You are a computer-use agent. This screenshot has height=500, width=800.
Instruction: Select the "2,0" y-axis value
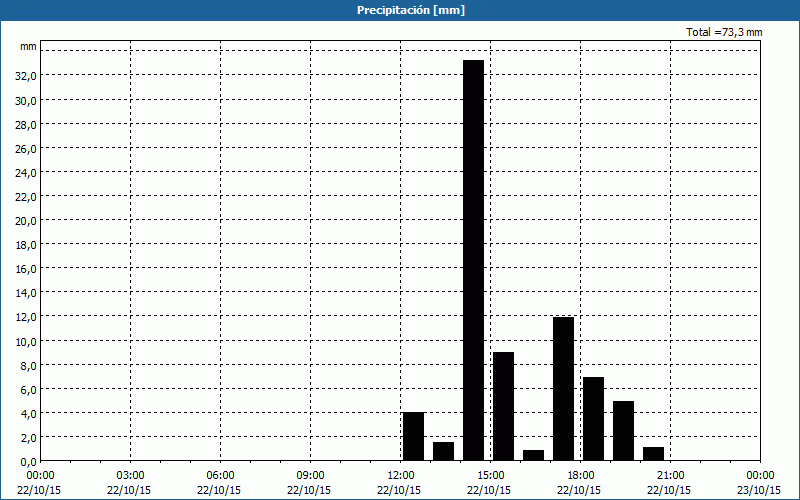coord(28,437)
